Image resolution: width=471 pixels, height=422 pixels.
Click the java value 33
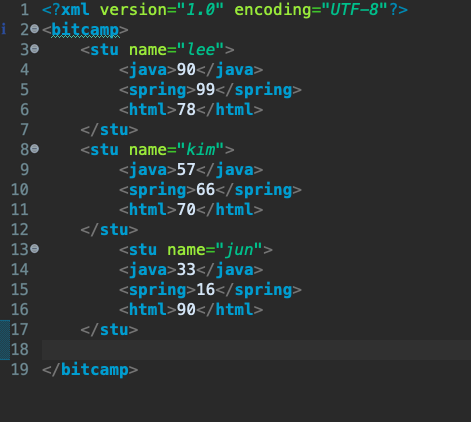click(186, 270)
